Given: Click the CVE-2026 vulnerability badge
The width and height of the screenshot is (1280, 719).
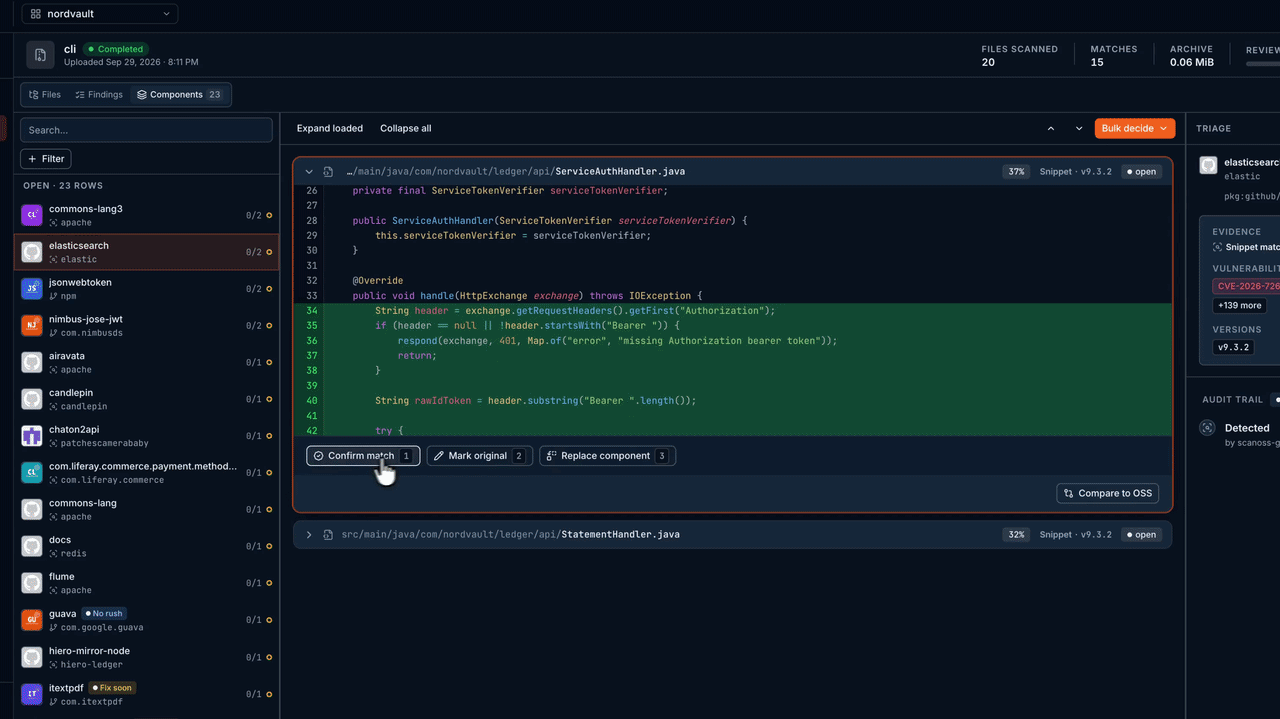Looking at the screenshot, I should pos(1246,286).
